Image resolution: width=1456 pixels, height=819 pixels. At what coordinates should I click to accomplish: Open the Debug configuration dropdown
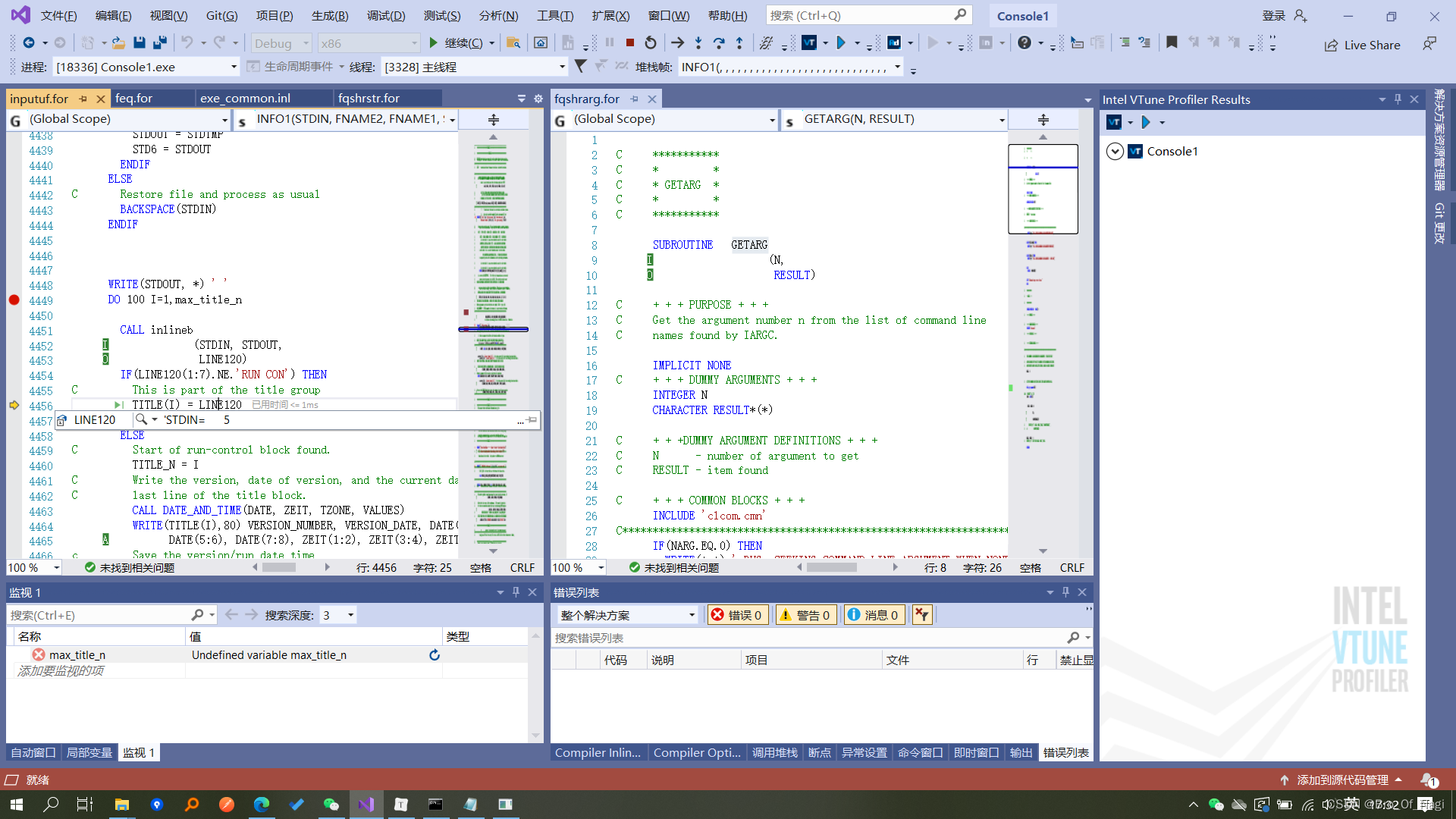tap(281, 43)
